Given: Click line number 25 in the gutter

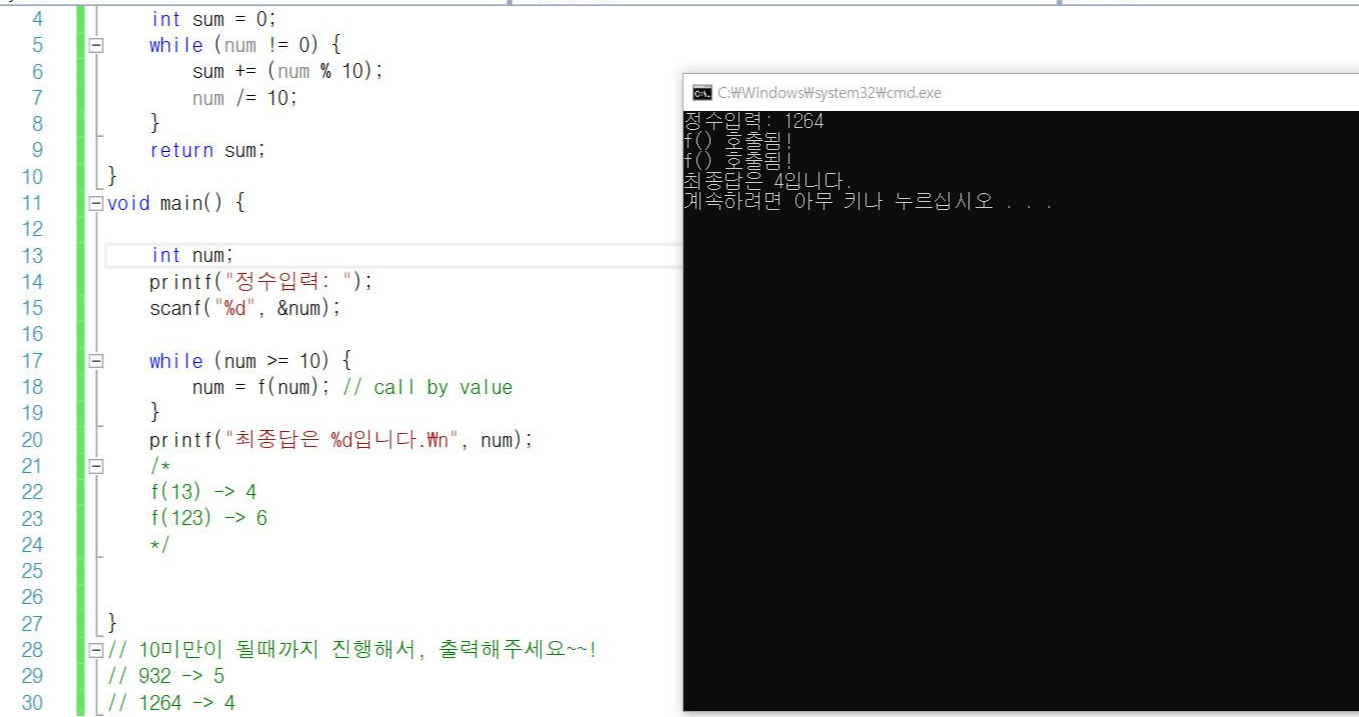Looking at the screenshot, I should click(32, 571).
